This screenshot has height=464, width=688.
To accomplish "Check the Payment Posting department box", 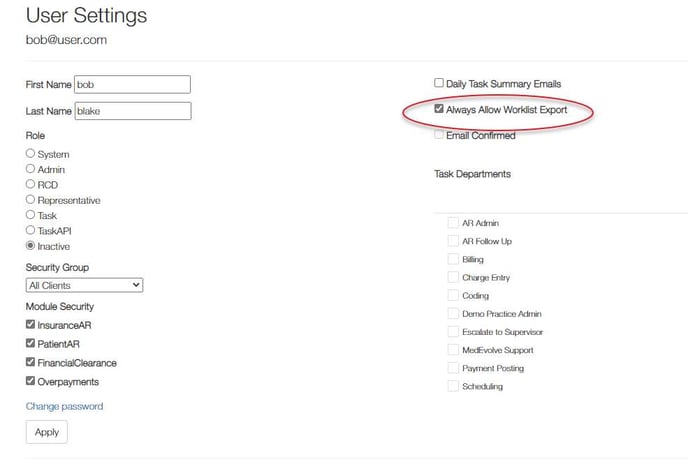I will click(454, 368).
